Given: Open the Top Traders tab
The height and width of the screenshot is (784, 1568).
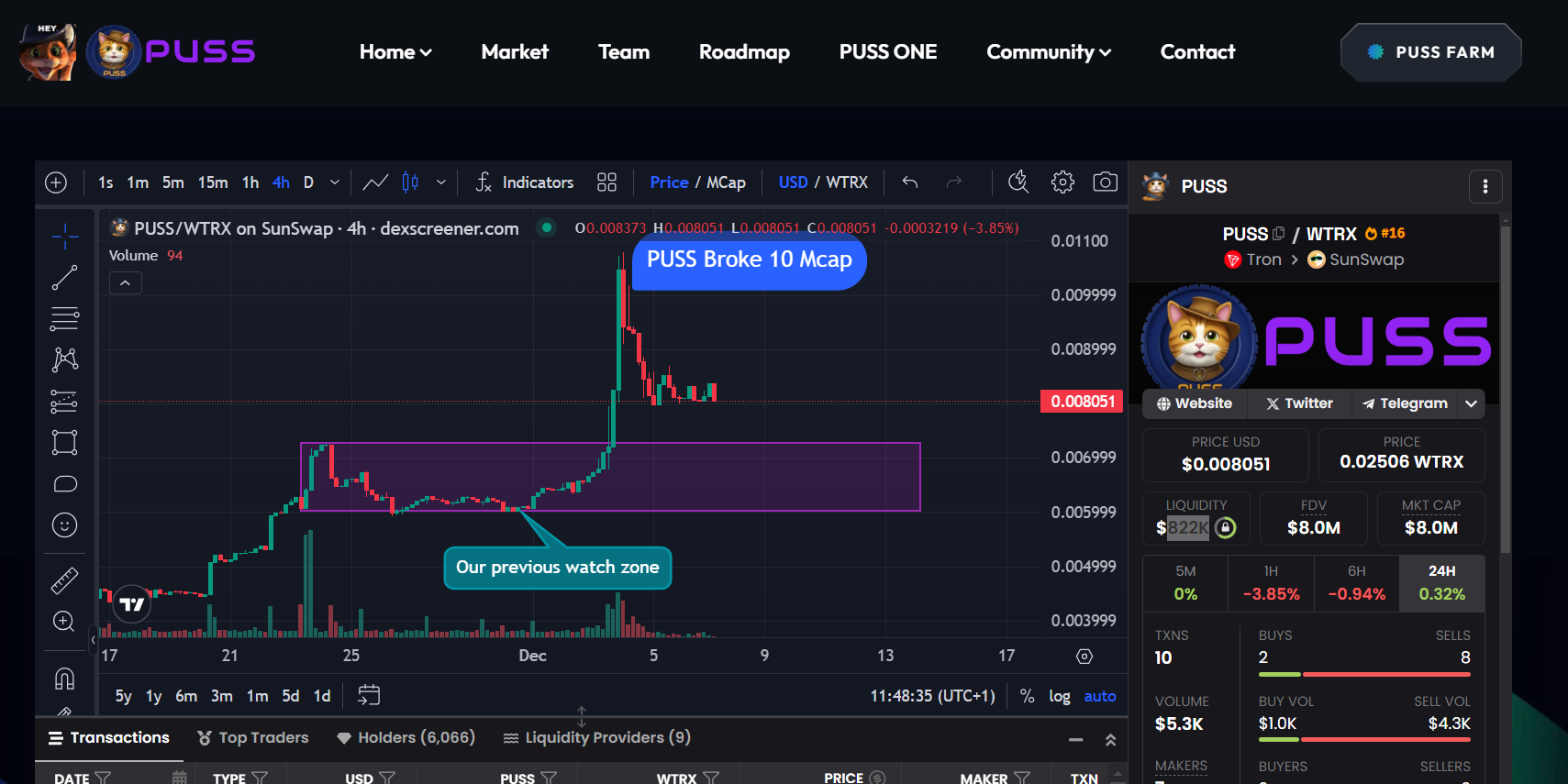Looking at the screenshot, I should click(x=253, y=738).
